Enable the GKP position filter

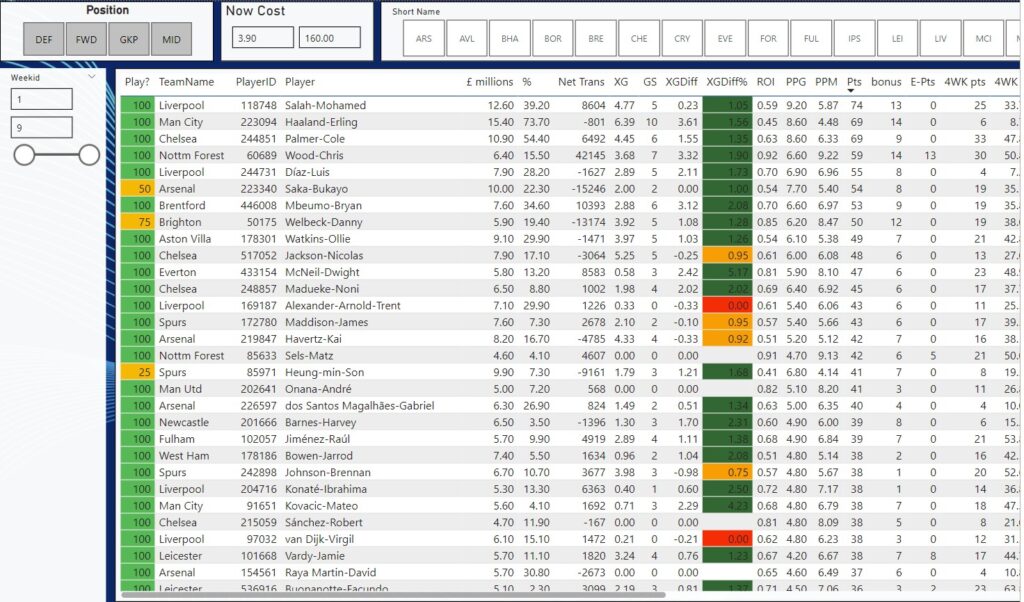pos(129,40)
